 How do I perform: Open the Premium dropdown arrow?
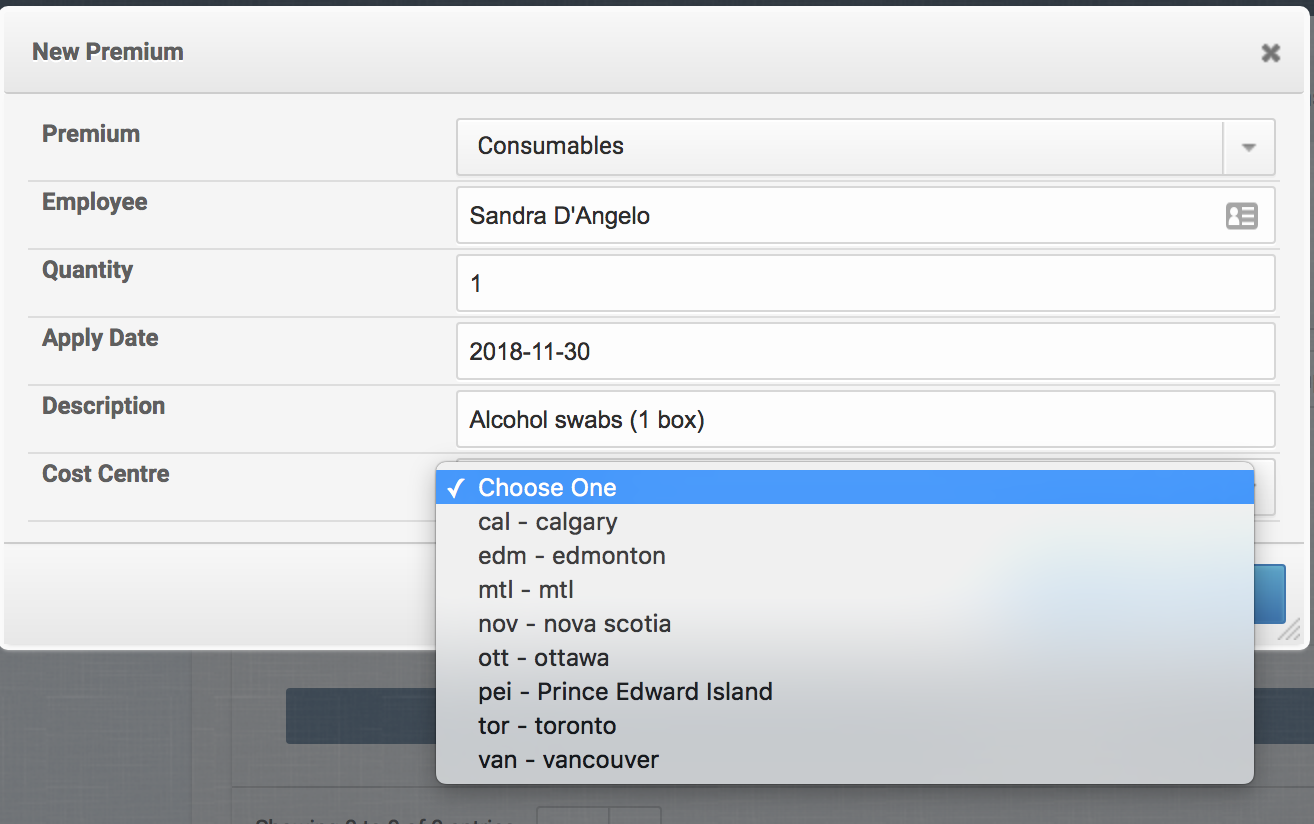pyautogui.click(x=1248, y=147)
